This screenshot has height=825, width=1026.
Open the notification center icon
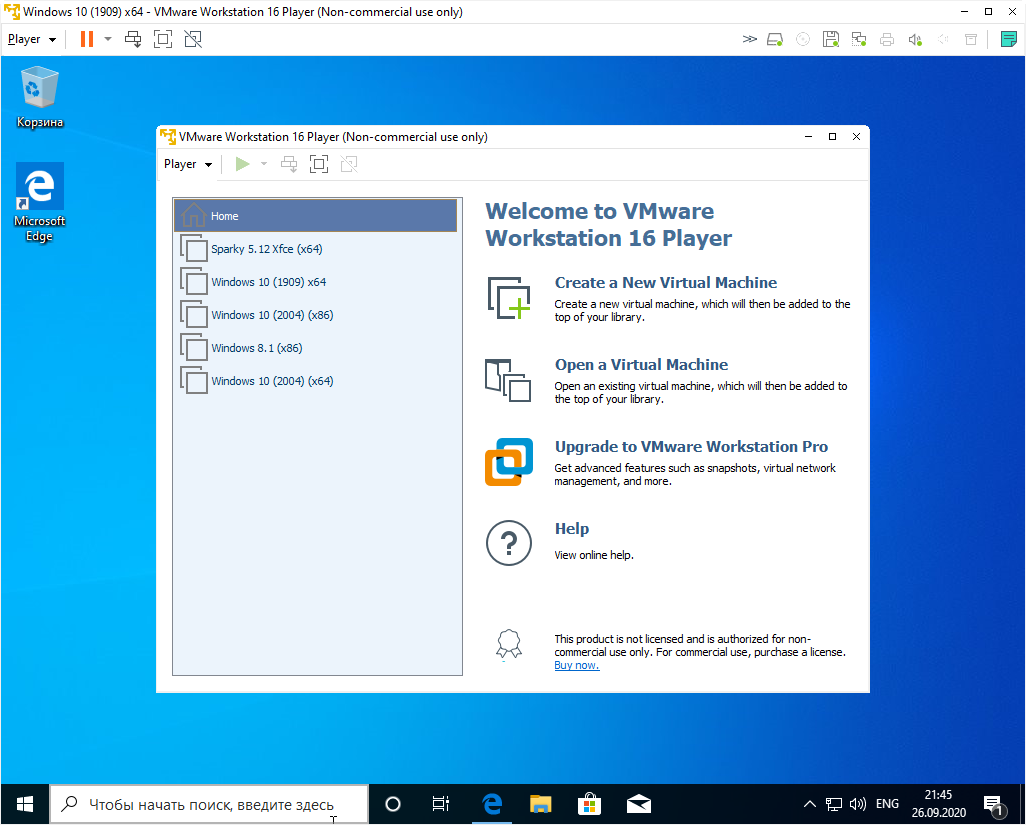pos(994,805)
